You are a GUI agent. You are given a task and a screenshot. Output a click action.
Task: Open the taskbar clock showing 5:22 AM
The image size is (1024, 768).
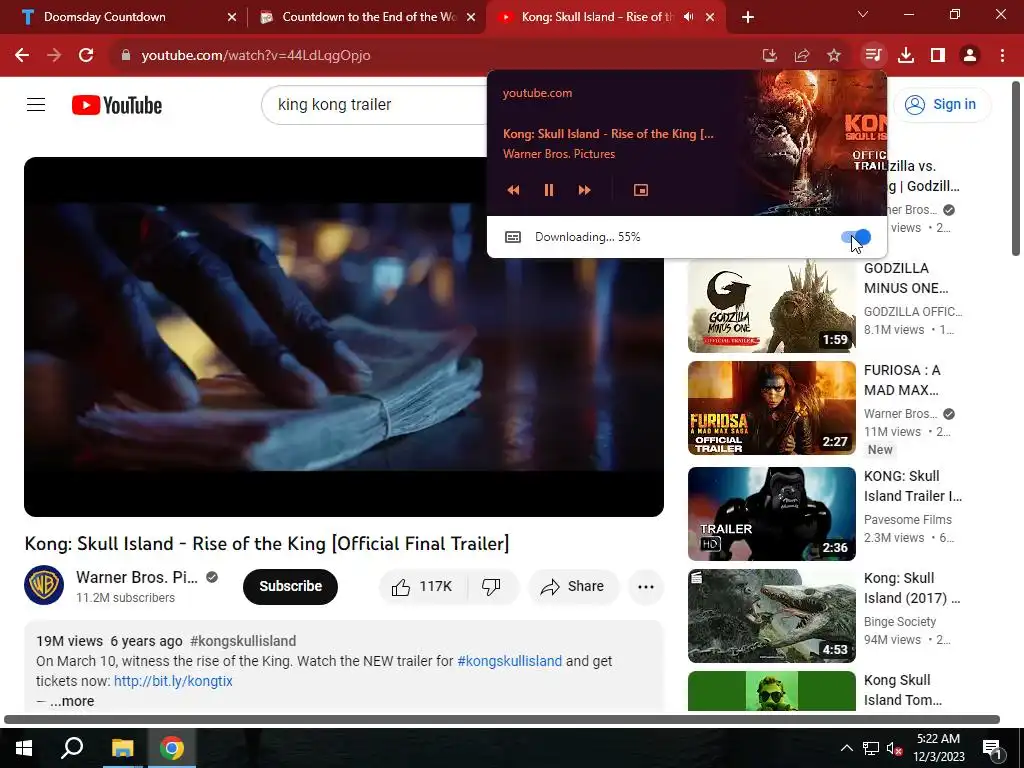(938, 748)
